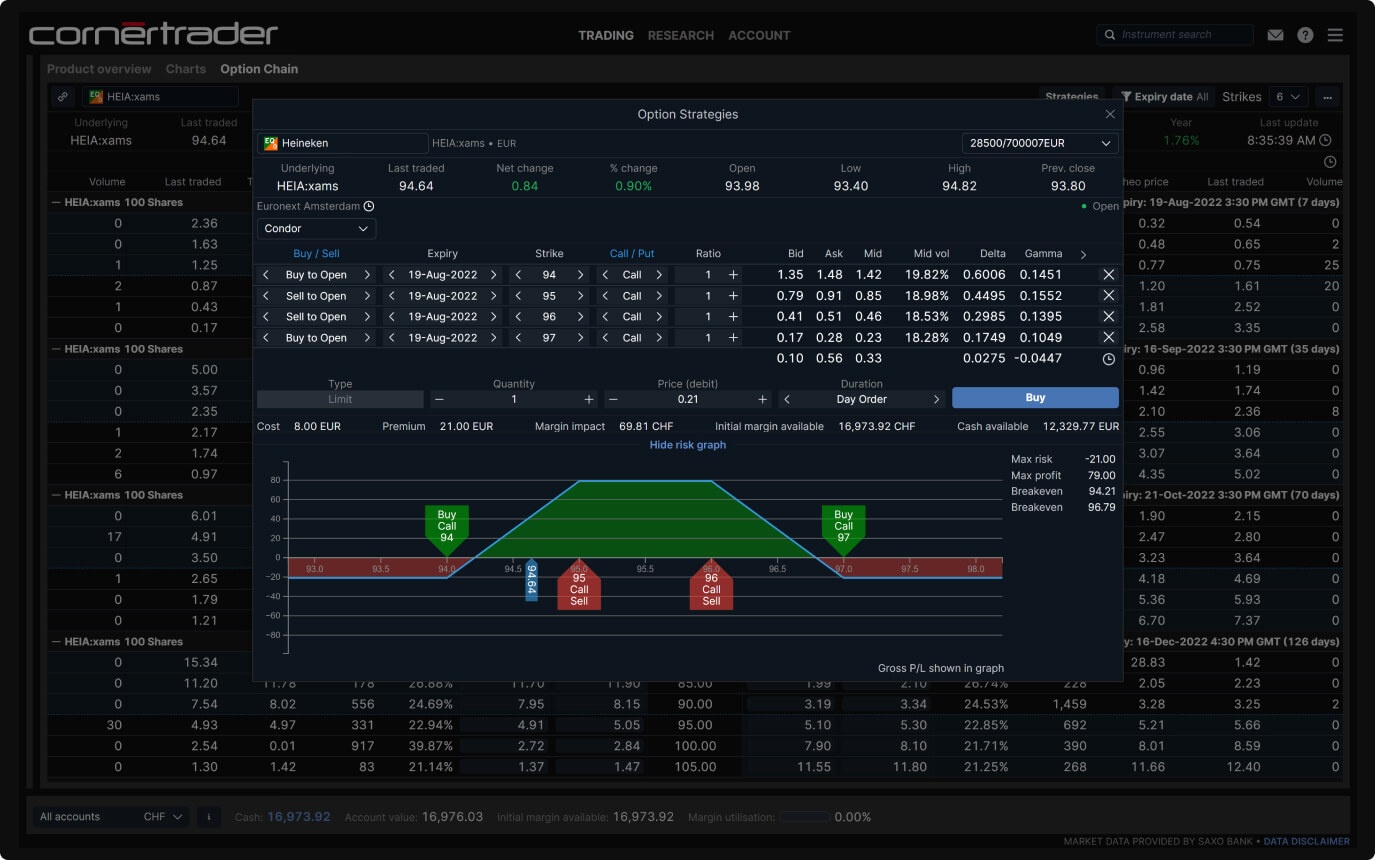Click the Instrument search field
The height and width of the screenshot is (860, 1375).
tap(1175, 35)
